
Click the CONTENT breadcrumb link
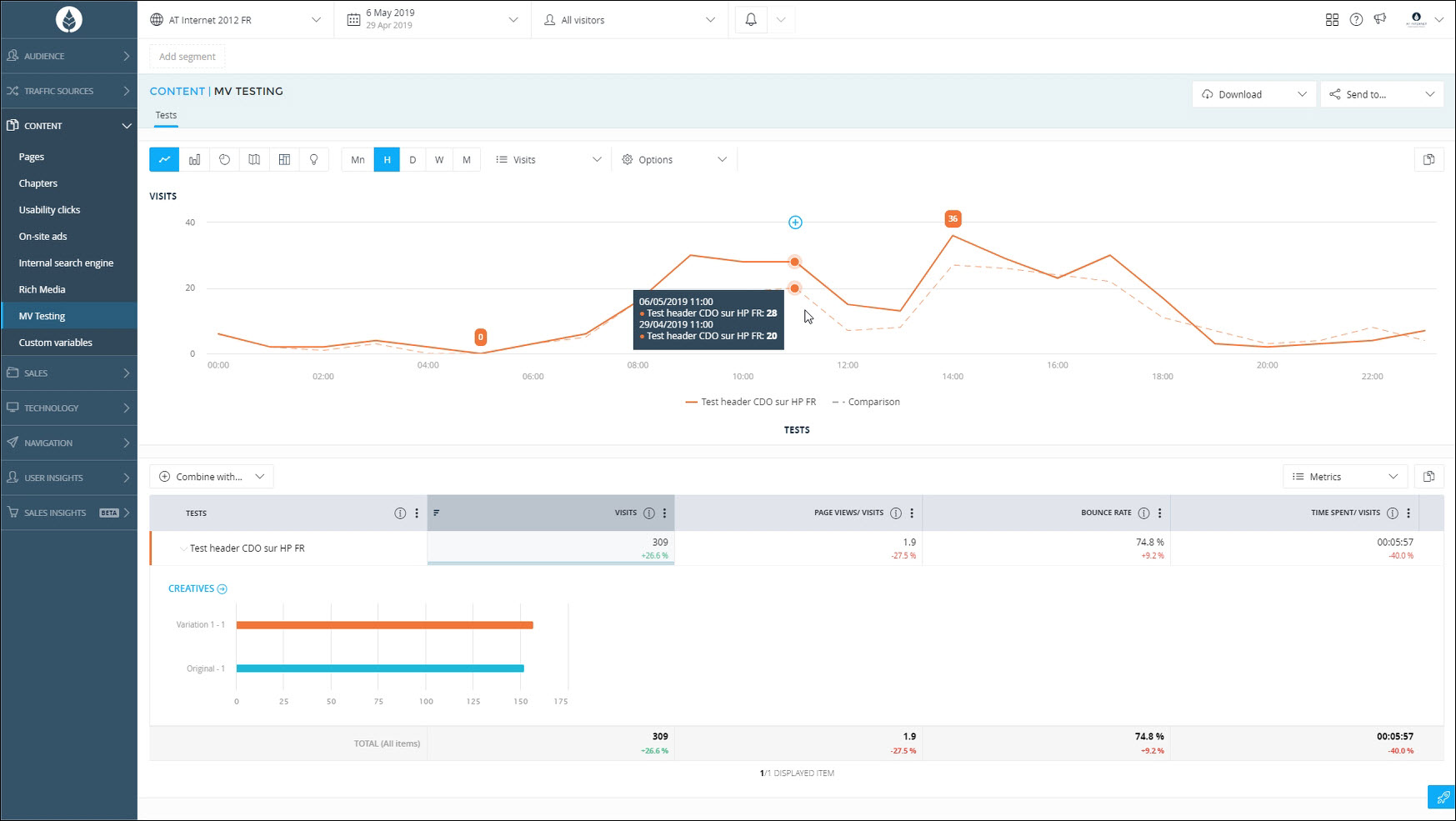[x=177, y=91]
